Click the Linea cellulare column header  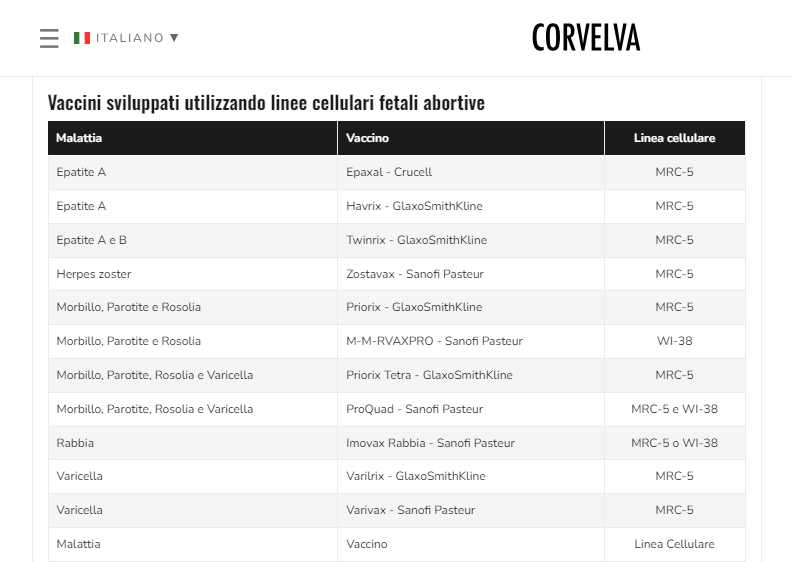[x=674, y=138]
